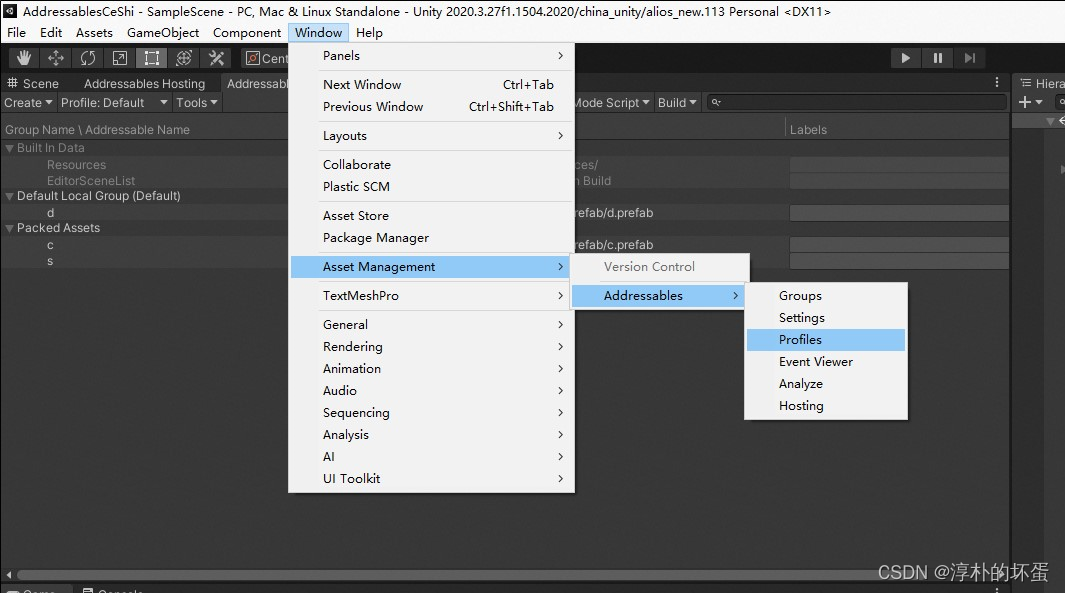1065x593 pixels.
Task: Open Package Manager from the menu
Action: (432, 238)
